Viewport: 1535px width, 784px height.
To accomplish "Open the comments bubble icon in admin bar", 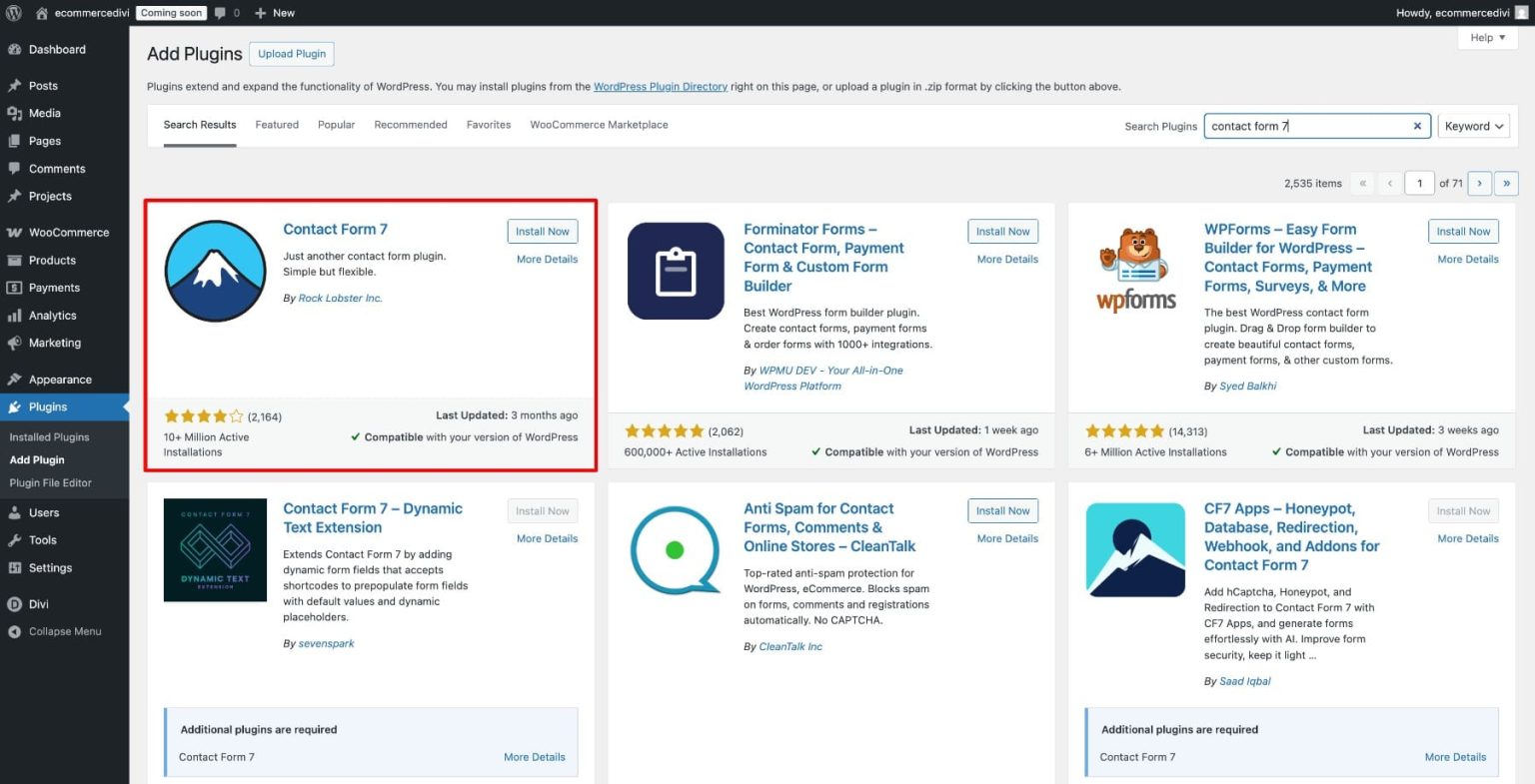I will (220, 13).
